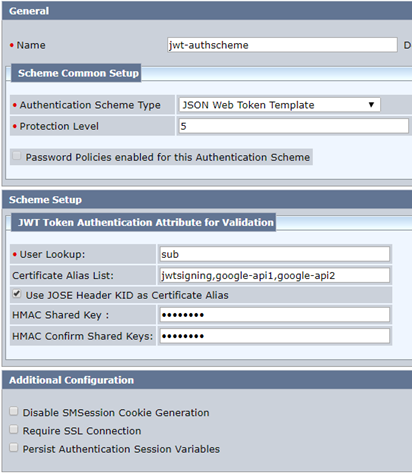Click the dropdown arrow beside JSON Web Token Template
The width and height of the screenshot is (412, 473).
coord(371,105)
